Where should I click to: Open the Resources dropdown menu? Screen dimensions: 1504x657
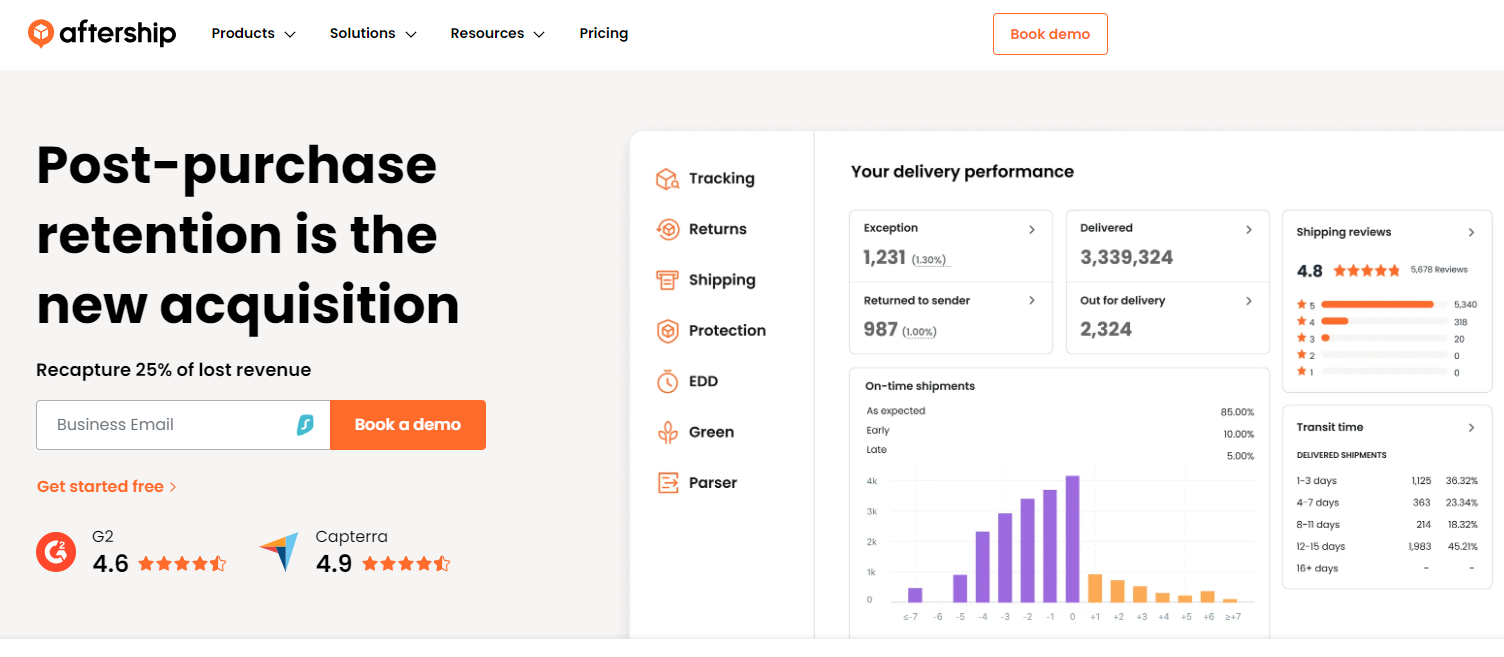497,34
